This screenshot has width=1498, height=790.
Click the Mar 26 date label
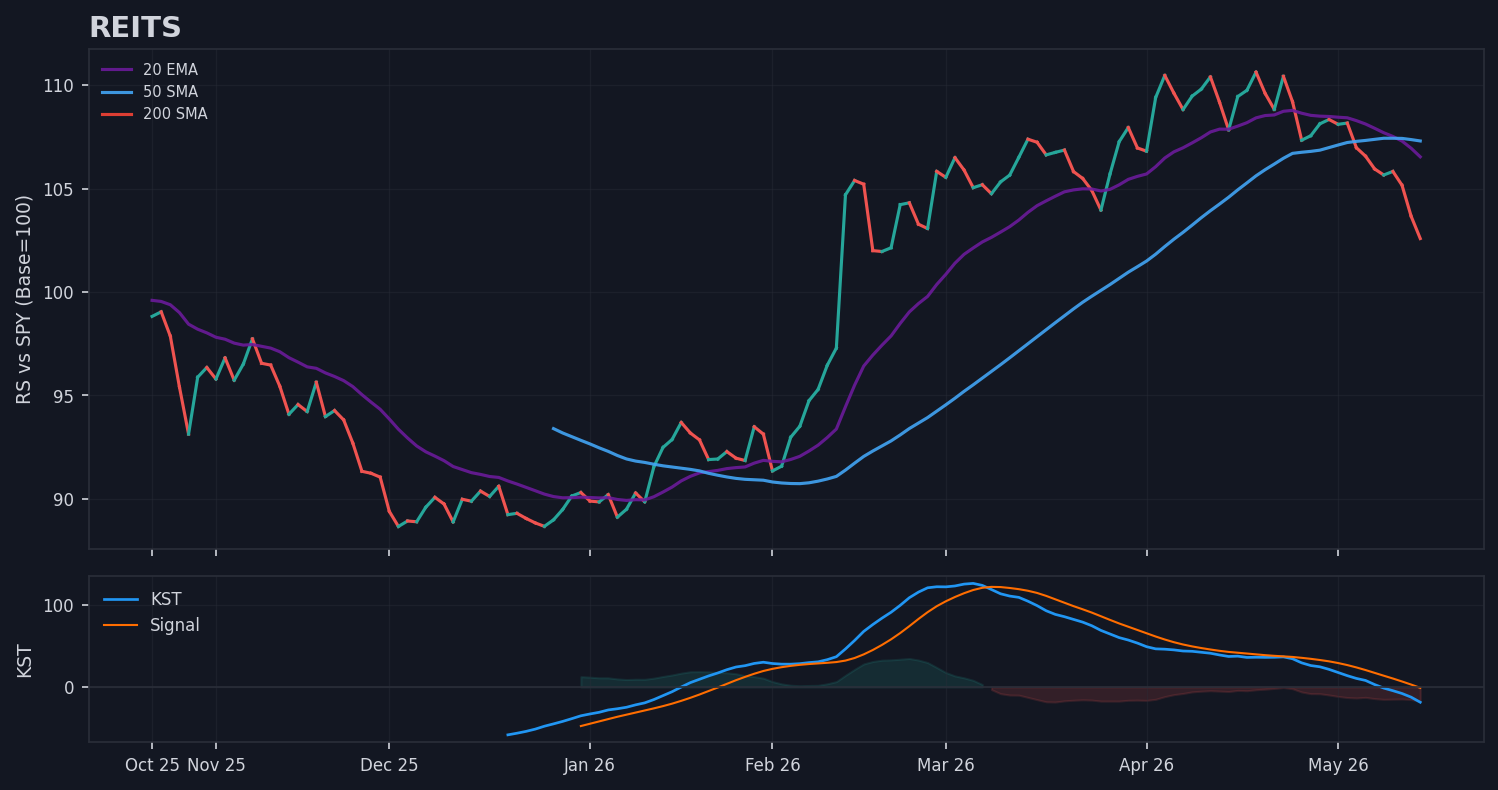click(x=946, y=765)
